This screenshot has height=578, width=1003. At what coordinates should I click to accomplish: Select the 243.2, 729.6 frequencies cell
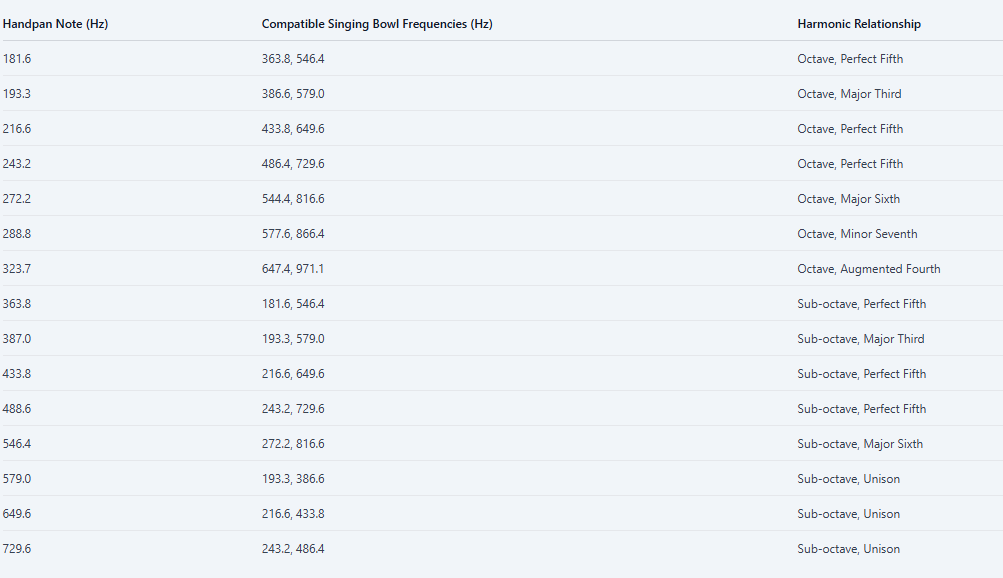point(293,409)
